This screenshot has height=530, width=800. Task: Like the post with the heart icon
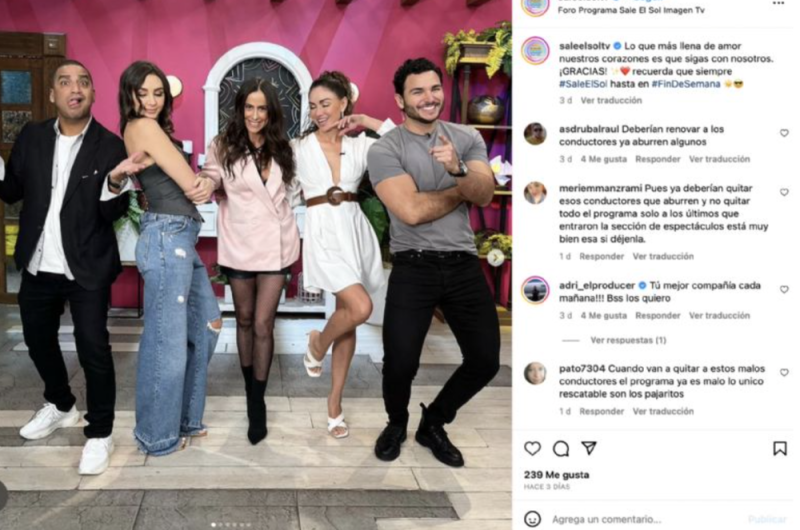532,448
